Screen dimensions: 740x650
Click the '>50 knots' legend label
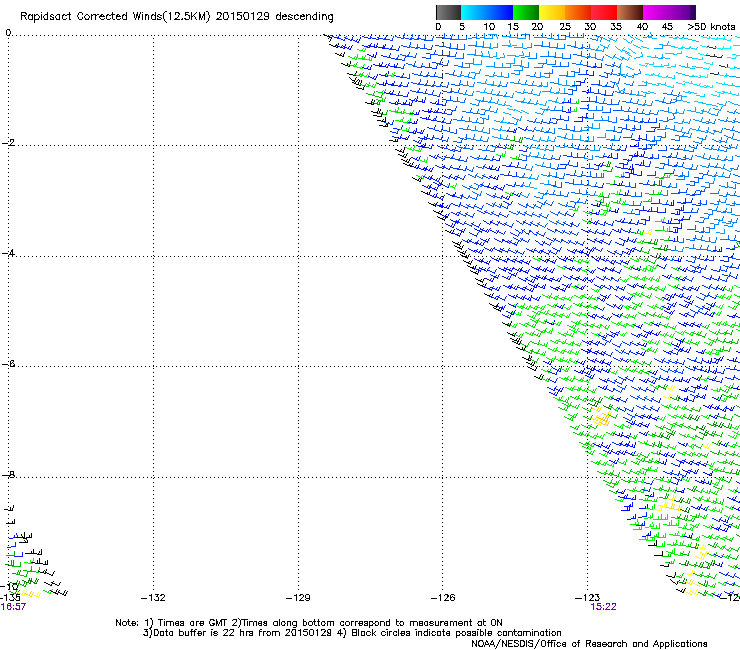[x=712, y=27]
